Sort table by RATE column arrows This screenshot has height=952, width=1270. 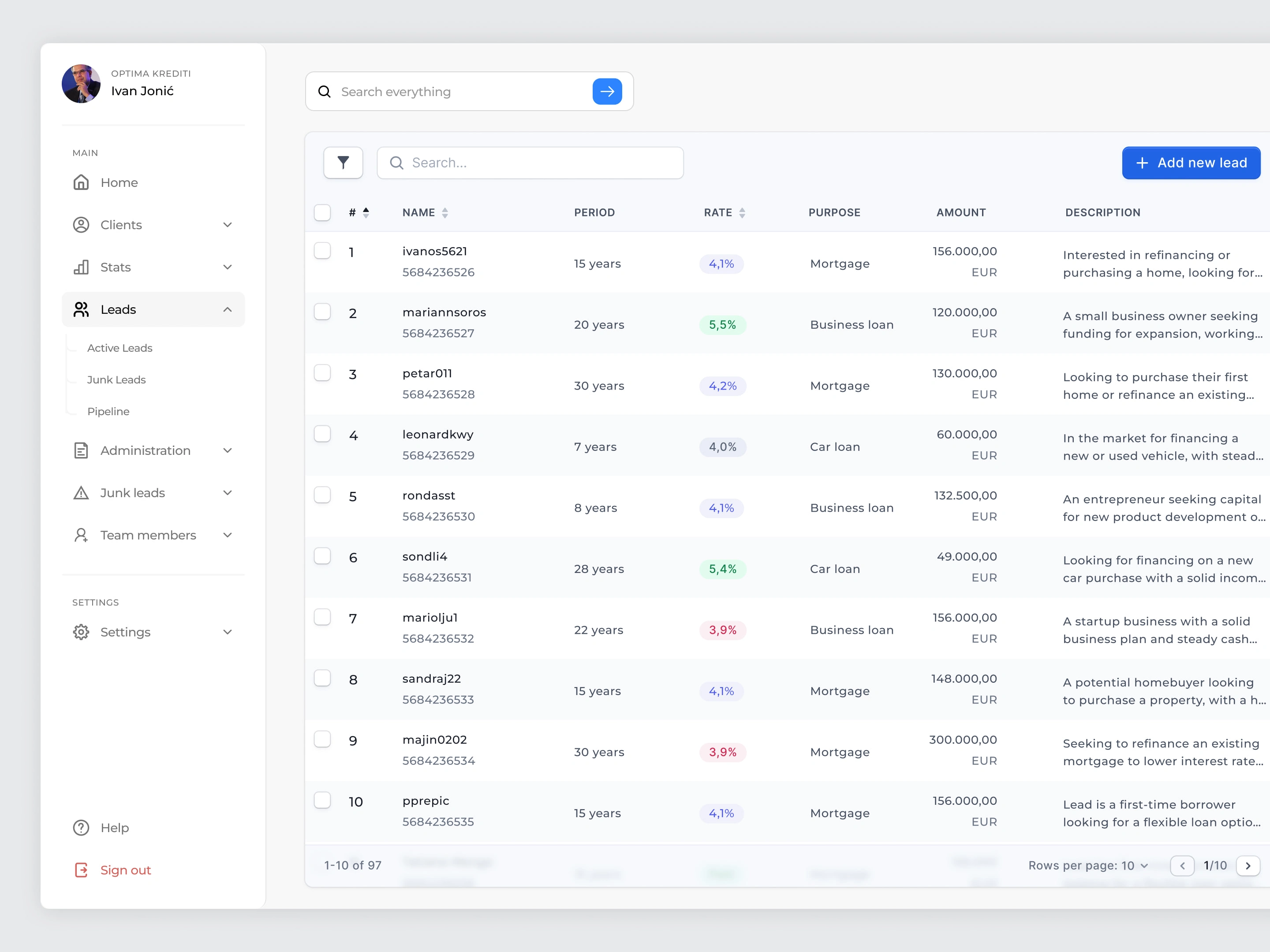[742, 213]
